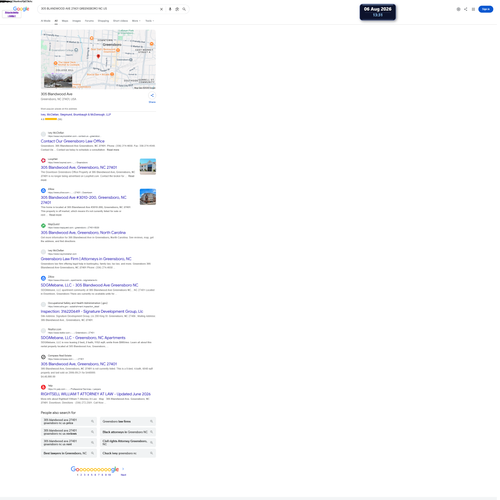The width and height of the screenshot is (500, 500).
Task: Switch to the Maps tab
Action: 65,21
